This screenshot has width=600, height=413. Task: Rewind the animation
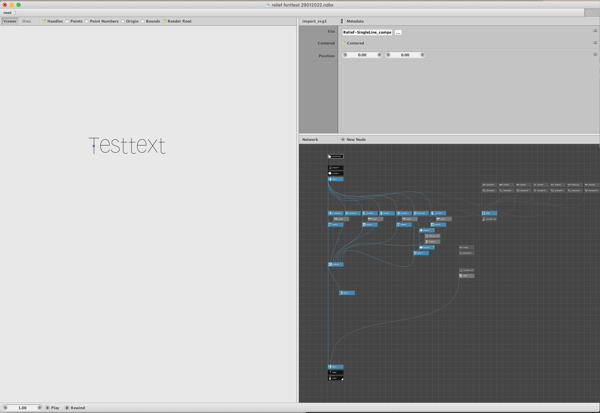pos(75,408)
